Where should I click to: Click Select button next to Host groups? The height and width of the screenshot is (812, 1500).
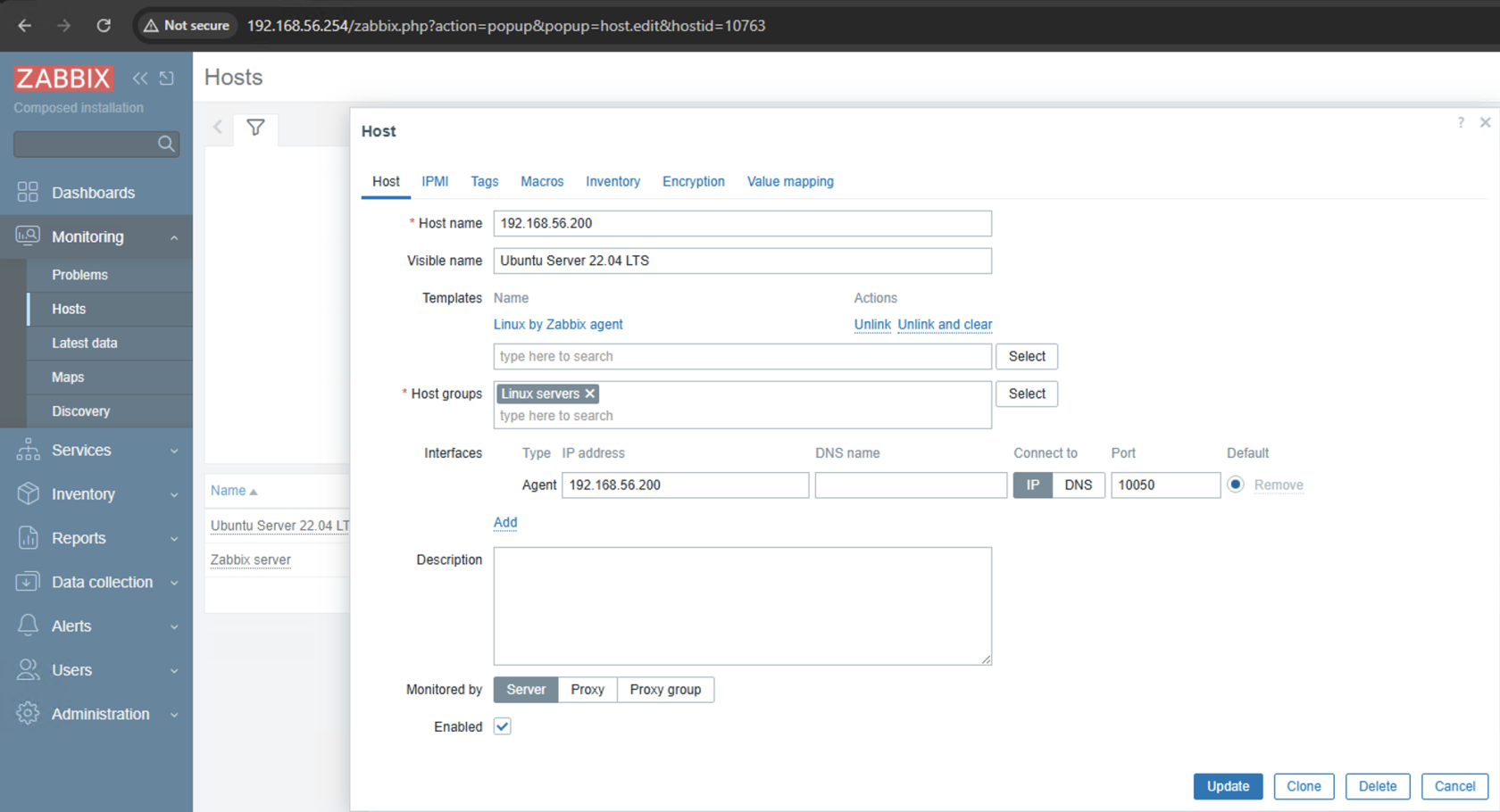tap(1027, 394)
